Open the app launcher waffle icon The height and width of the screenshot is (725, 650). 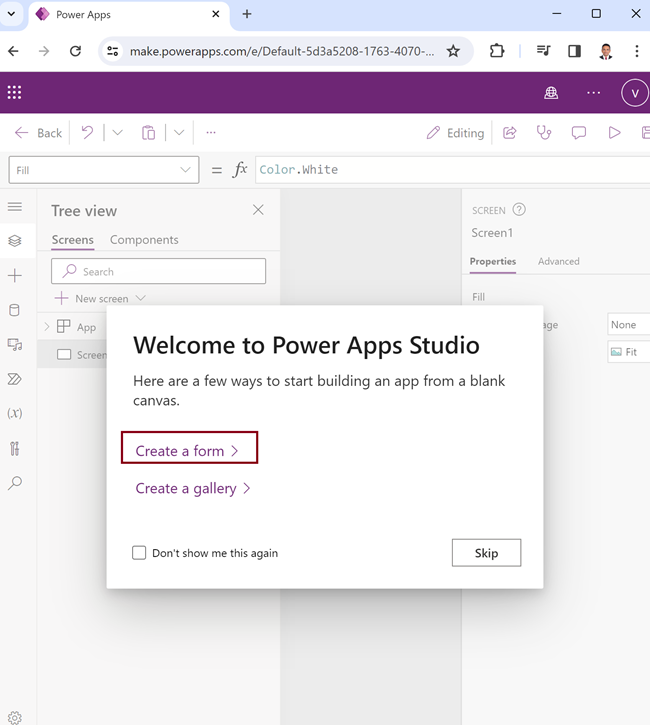14,92
